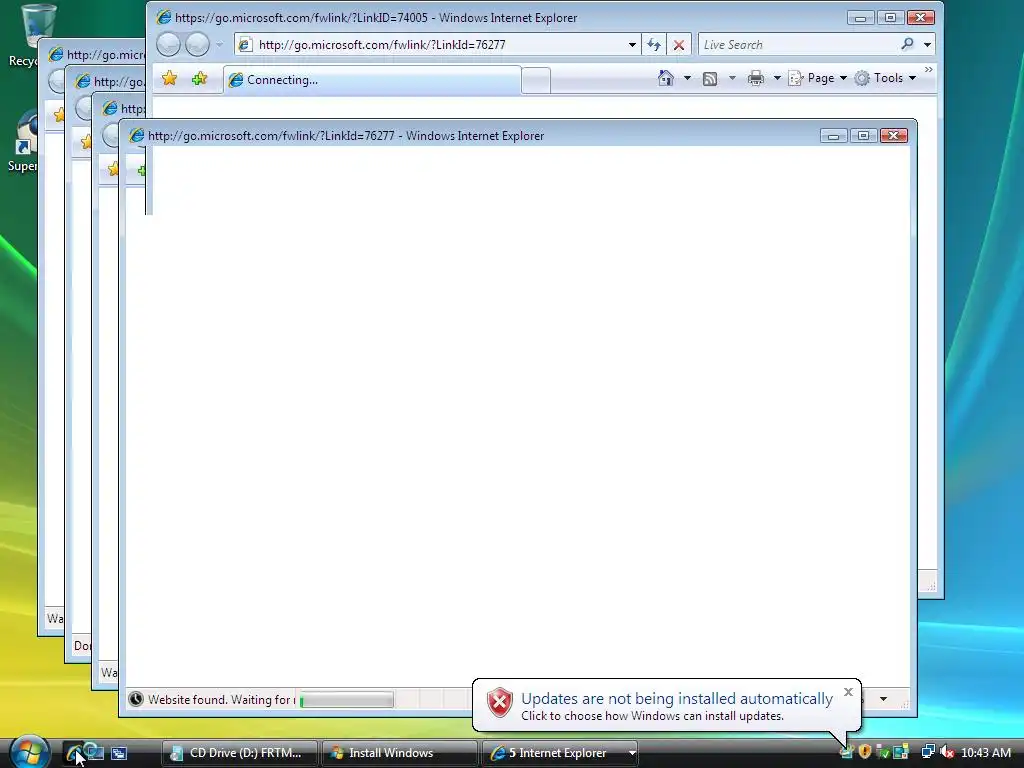Open a new blank tab

click(x=536, y=80)
